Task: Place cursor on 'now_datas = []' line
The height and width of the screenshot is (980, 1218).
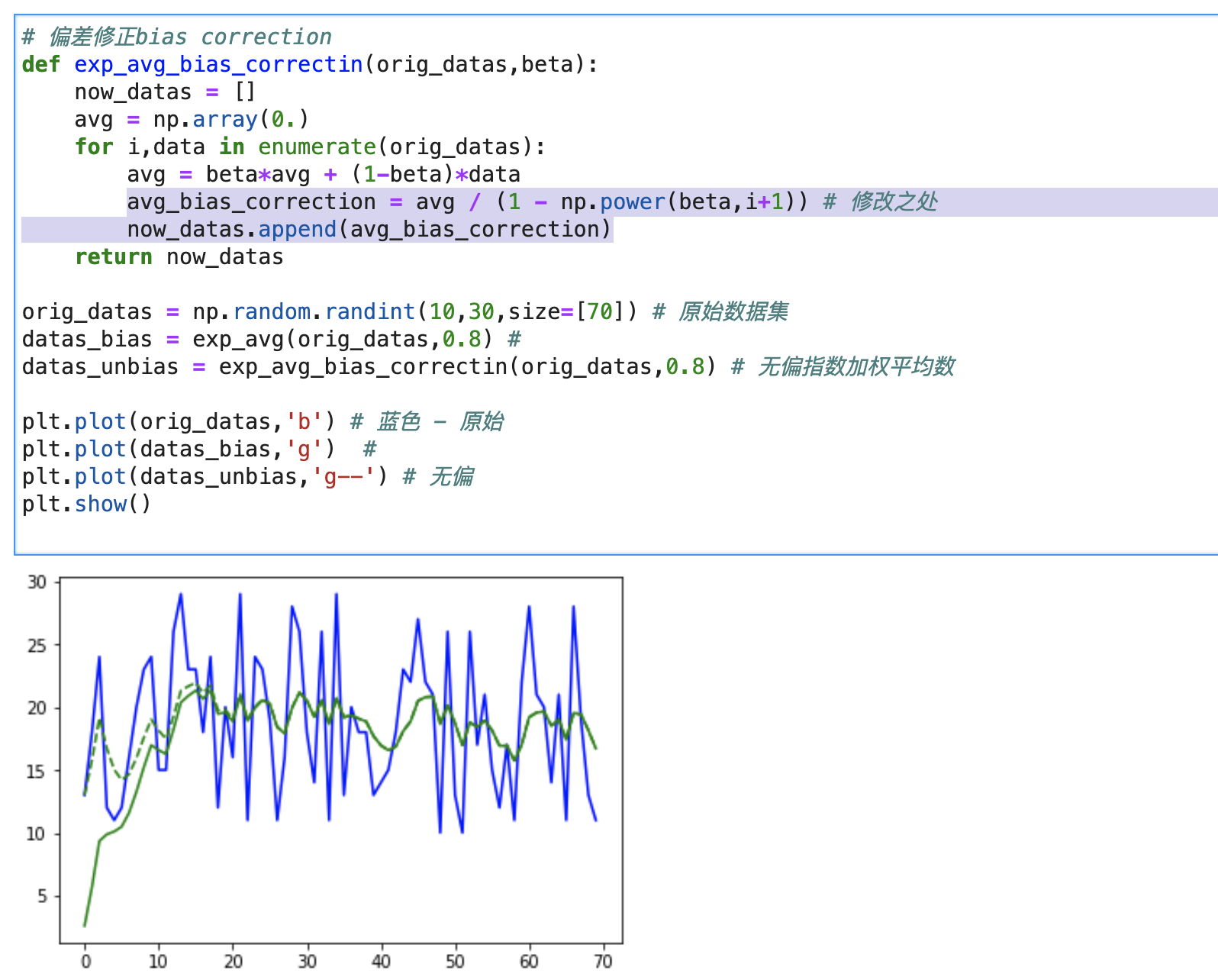Action: pos(165,92)
